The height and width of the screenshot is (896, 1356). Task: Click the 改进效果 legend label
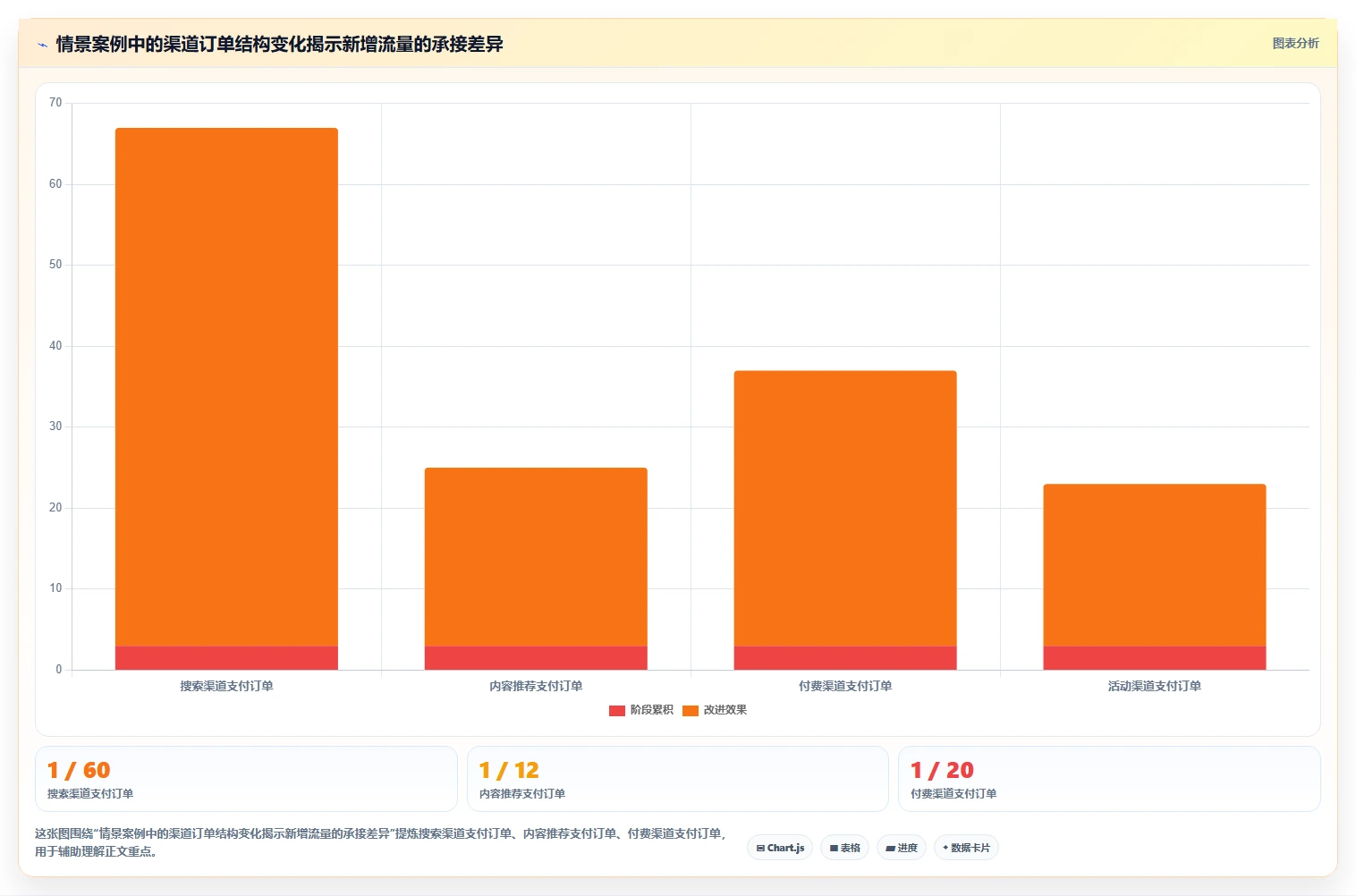click(725, 710)
